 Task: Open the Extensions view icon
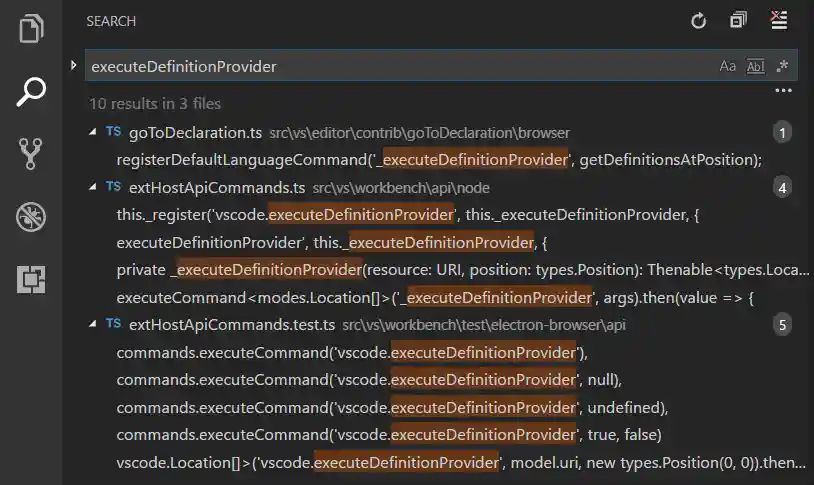point(31,279)
